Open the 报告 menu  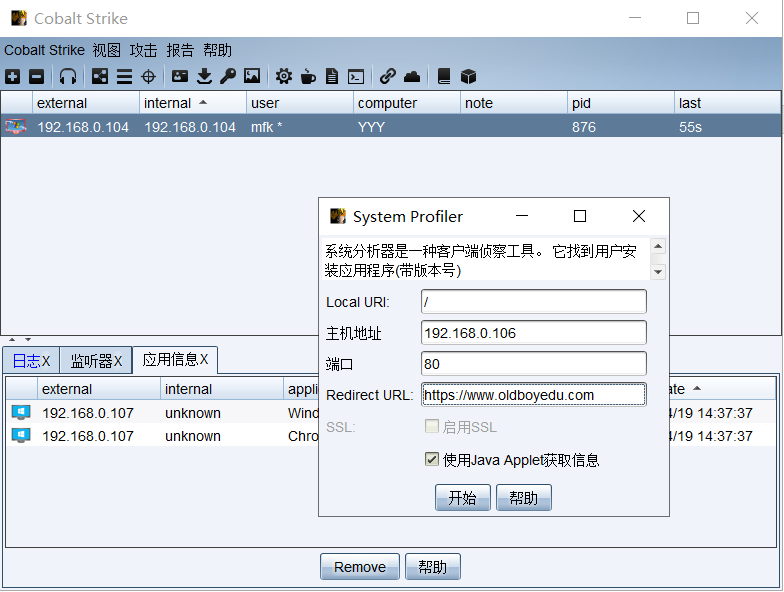[180, 50]
